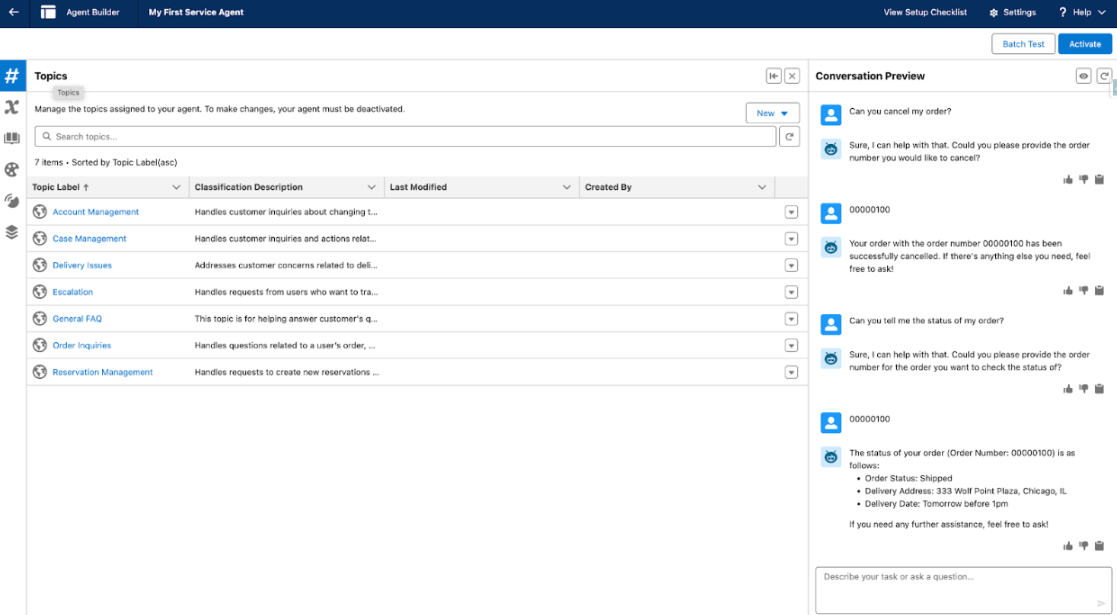Viewport: 1117px width, 615px height.
Task: Thumbs up the order cancelled response
Action: click(1068, 290)
